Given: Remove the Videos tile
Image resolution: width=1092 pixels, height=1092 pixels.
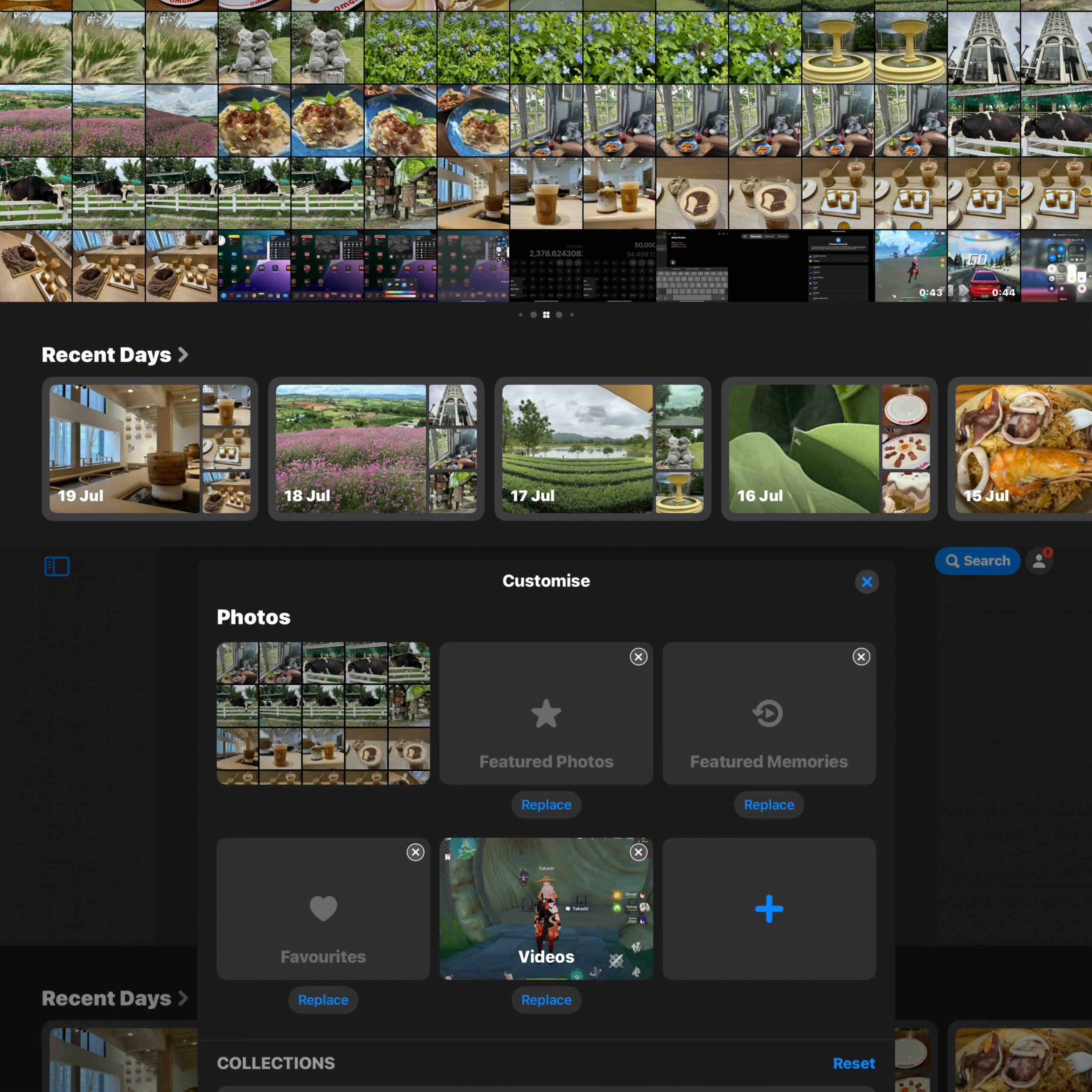Looking at the screenshot, I should [638, 852].
